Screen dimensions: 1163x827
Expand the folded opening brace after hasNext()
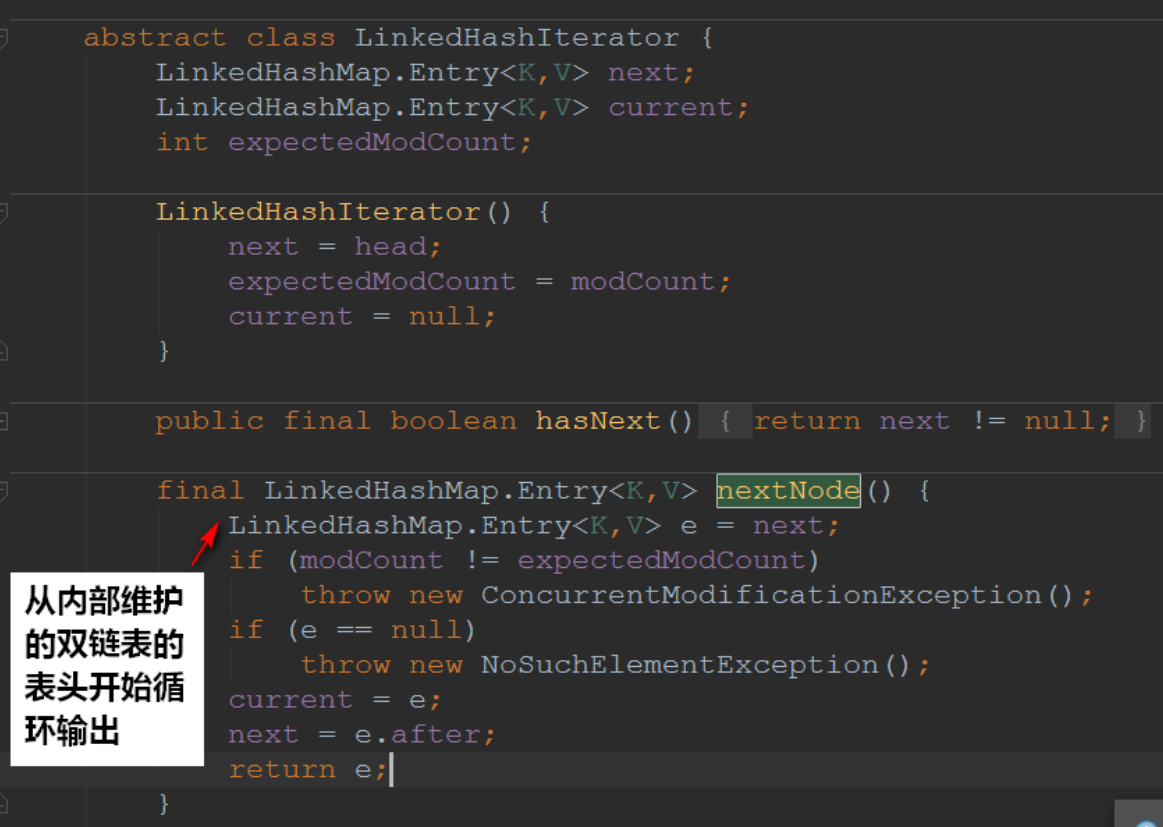coord(725,421)
